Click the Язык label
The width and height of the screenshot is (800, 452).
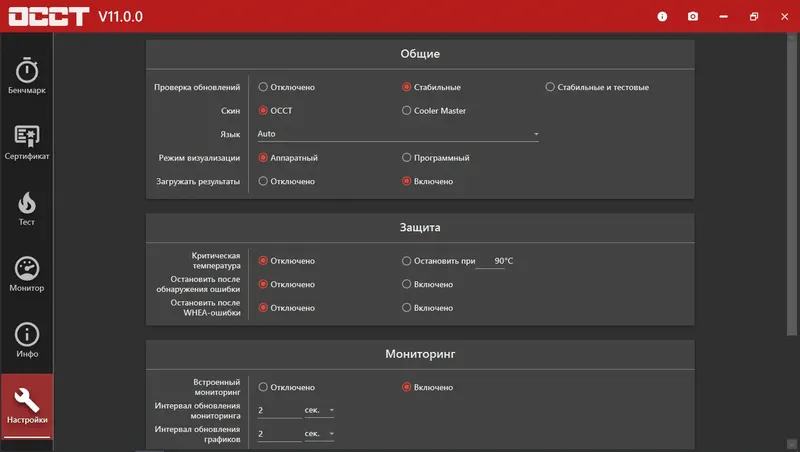[230, 134]
